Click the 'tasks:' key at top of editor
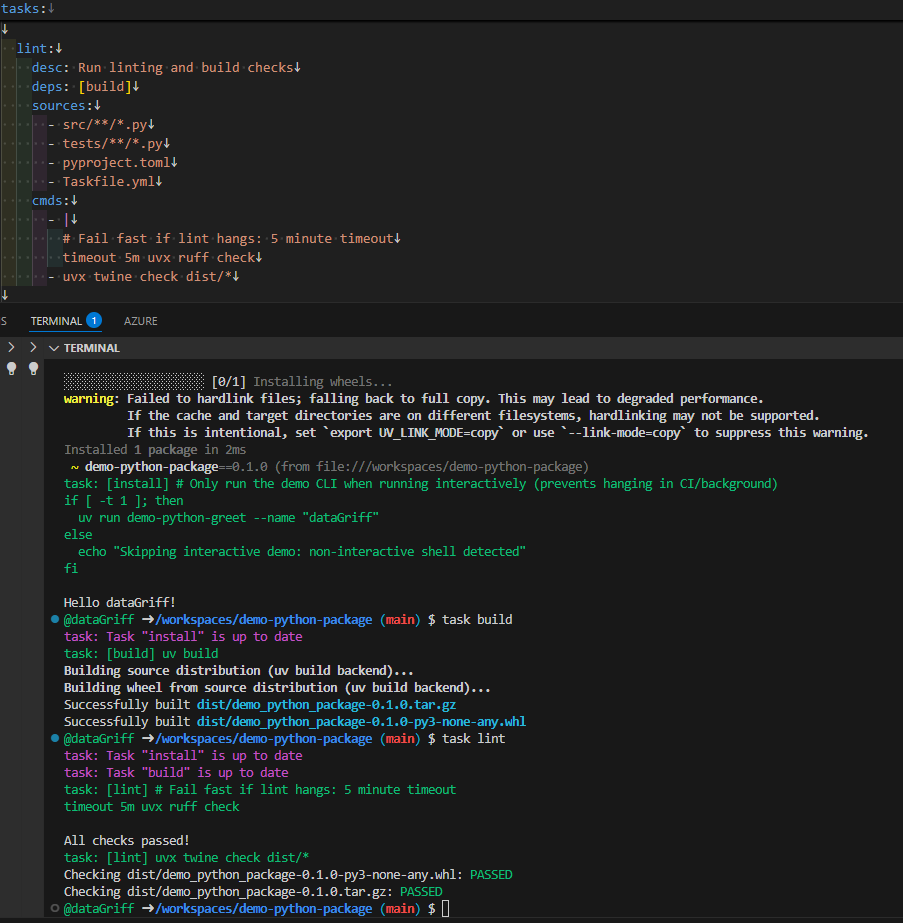Screen dimensions: 903x923 [x=24, y=8]
